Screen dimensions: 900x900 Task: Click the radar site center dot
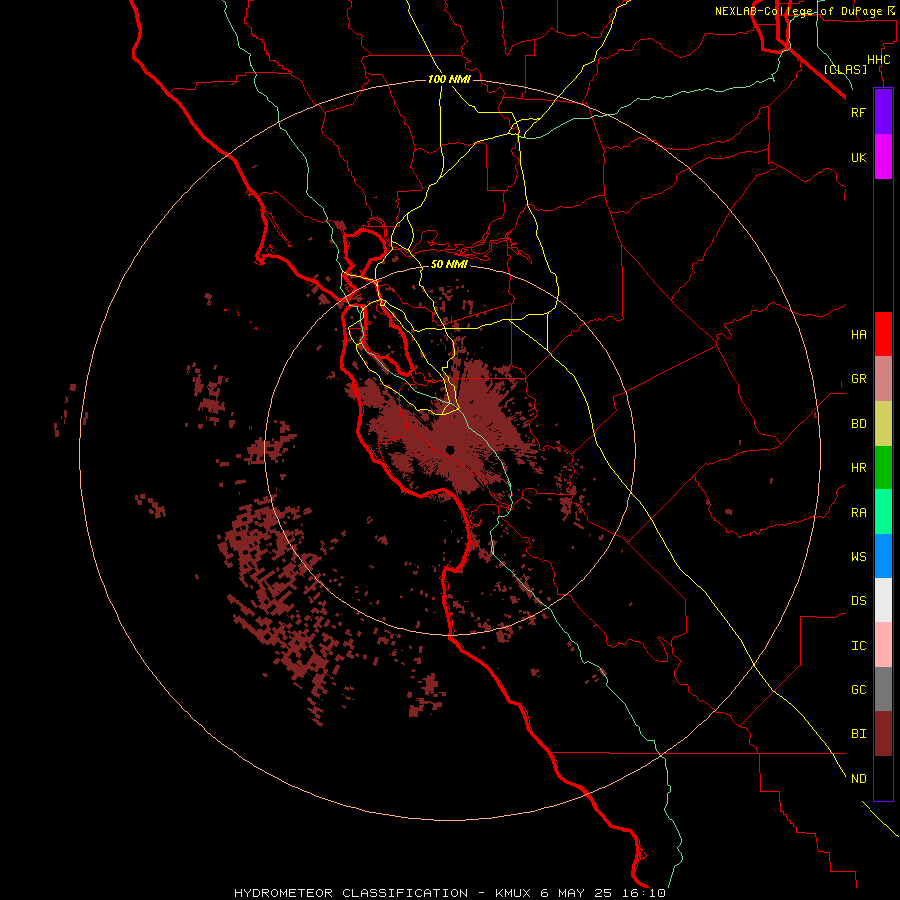[450, 450]
